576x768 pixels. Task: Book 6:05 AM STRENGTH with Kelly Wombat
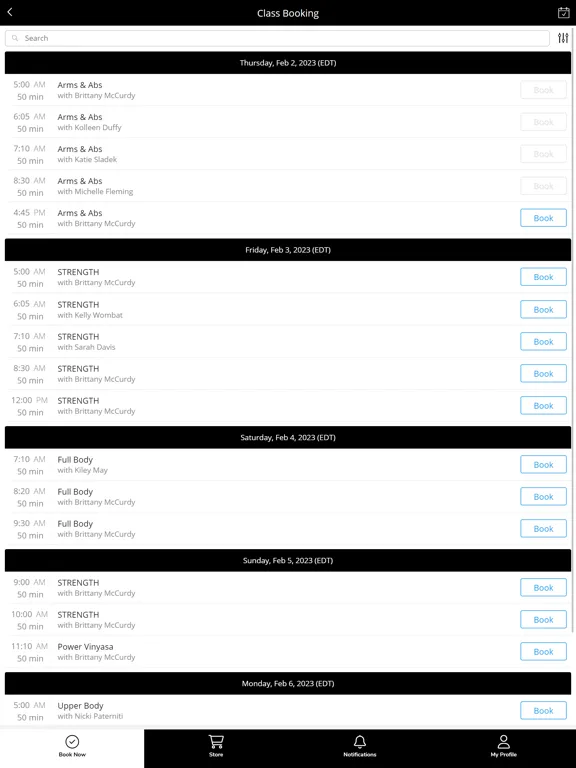pyautogui.click(x=543, y=310)
